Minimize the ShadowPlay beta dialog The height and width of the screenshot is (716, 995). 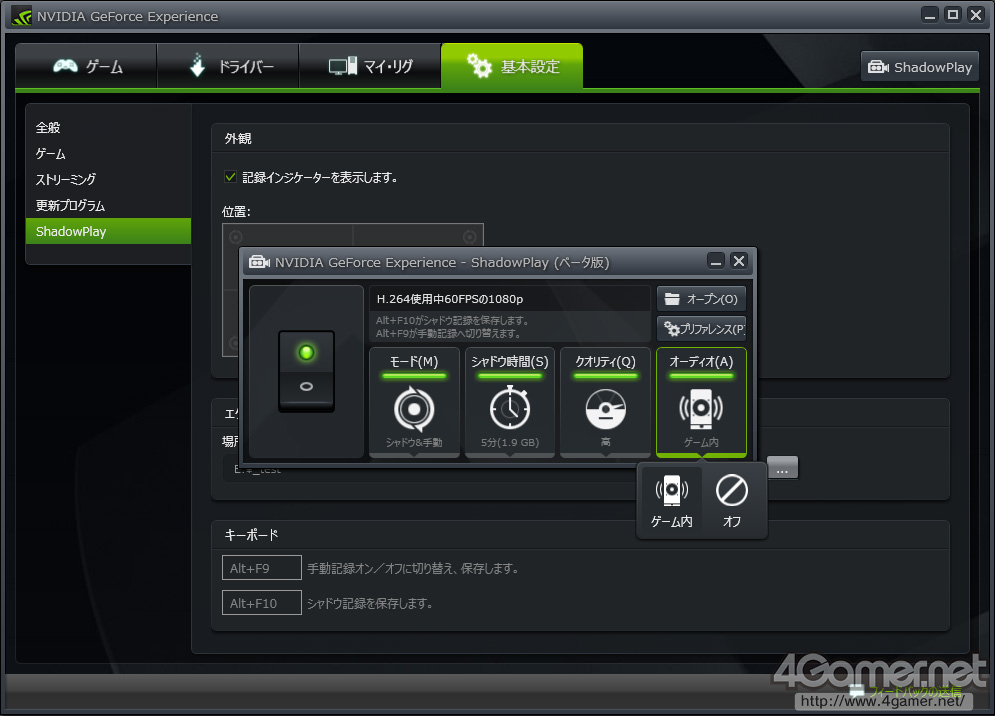tap(716, 261)
